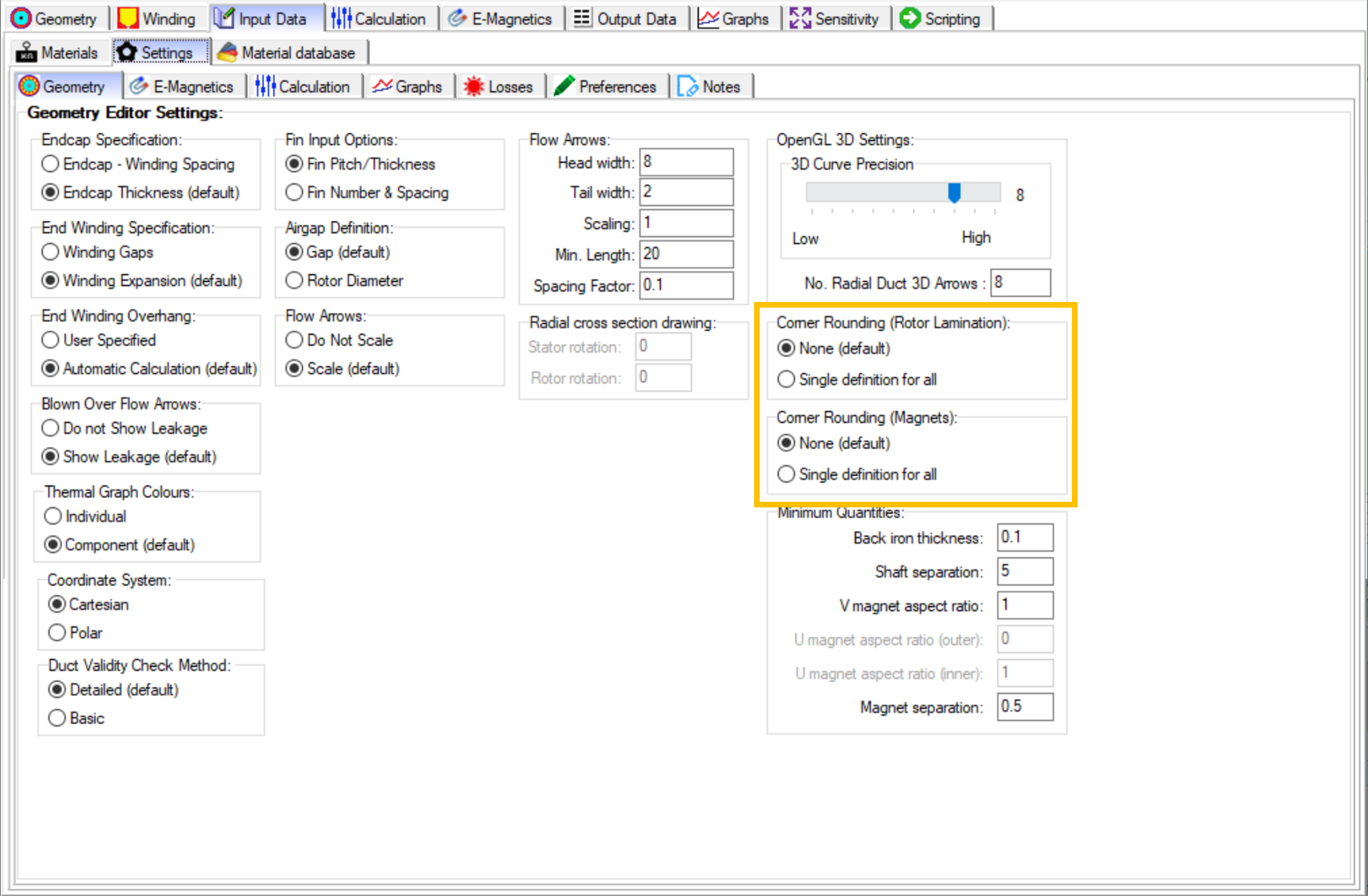Enable Single definition for all magnets rounding
Image resolution: width=1368 pixels, height=896 pixels.
pos(786,474)
